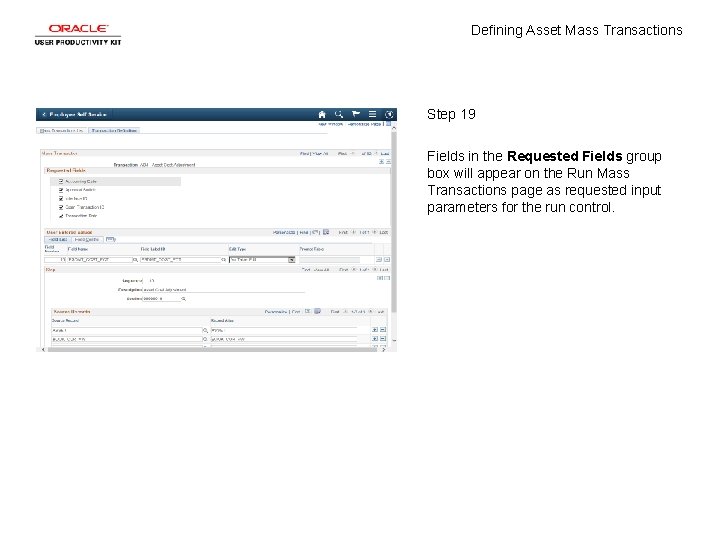720x540 pixels.
Task: Toggle the second Requested Fields checkbox
Action: 61,190
